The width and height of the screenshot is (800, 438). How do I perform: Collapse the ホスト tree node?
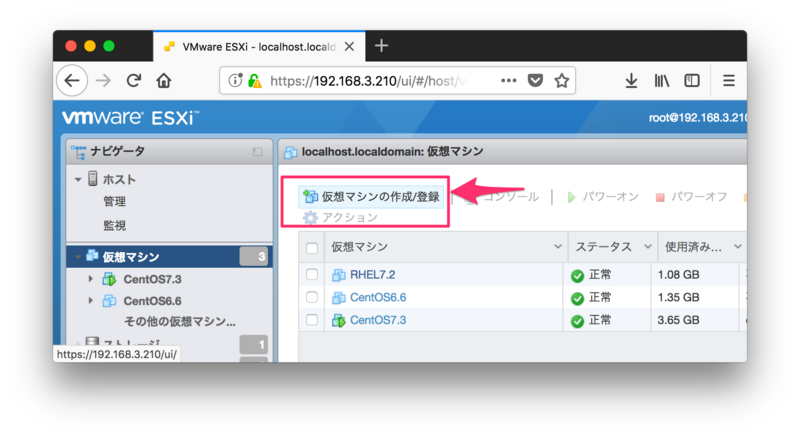point(78,180)
